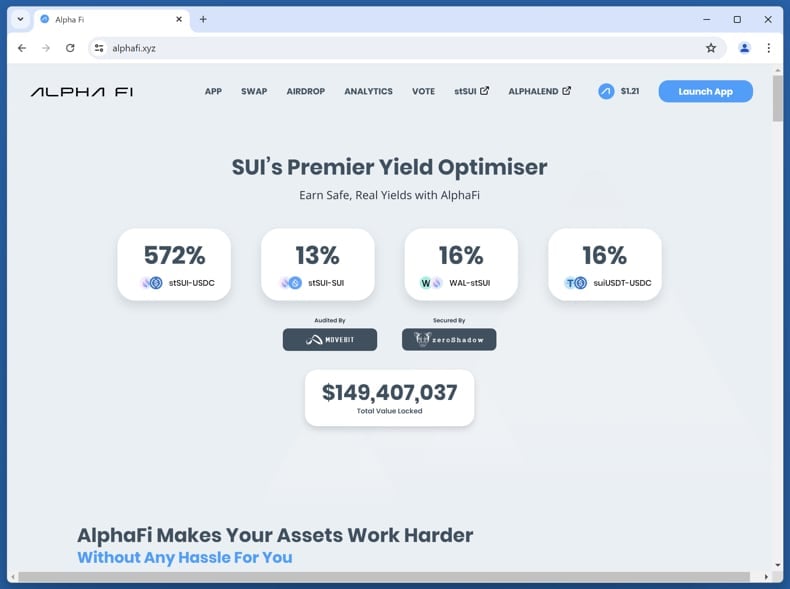Click the stSUI-USDC token pair icon
The width and height of the screenshot is (790, 589).
[152, 283]
